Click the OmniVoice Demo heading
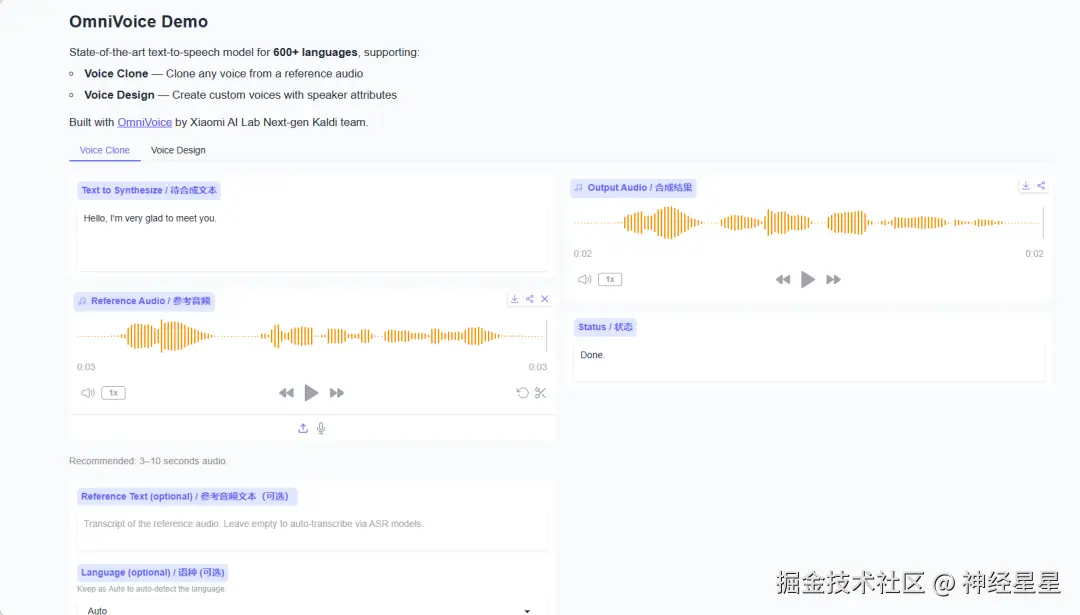 [138, 21]
